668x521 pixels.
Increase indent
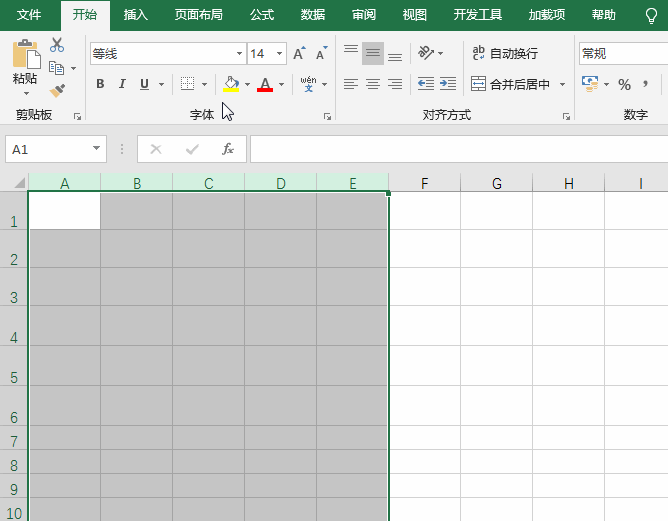(448, 84)
